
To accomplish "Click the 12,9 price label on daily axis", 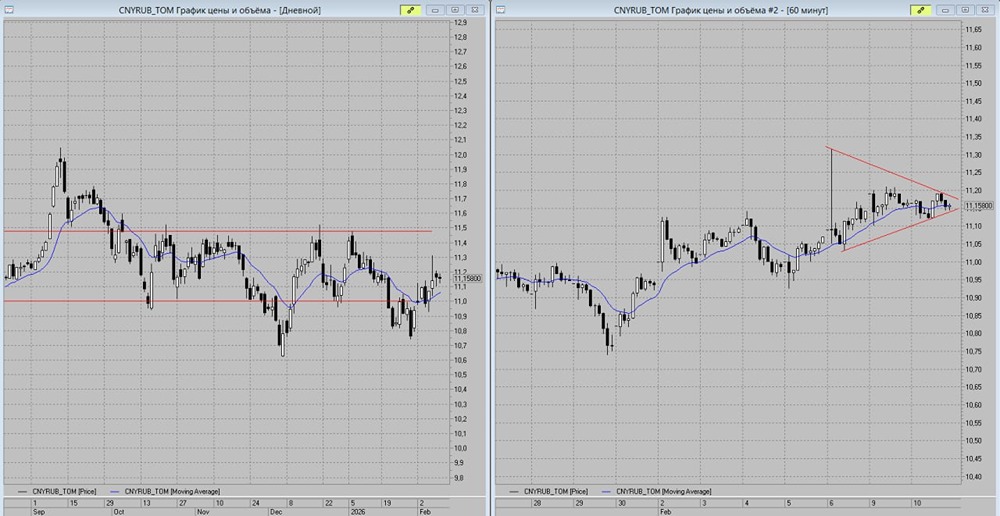I will (x=459, y=22).
